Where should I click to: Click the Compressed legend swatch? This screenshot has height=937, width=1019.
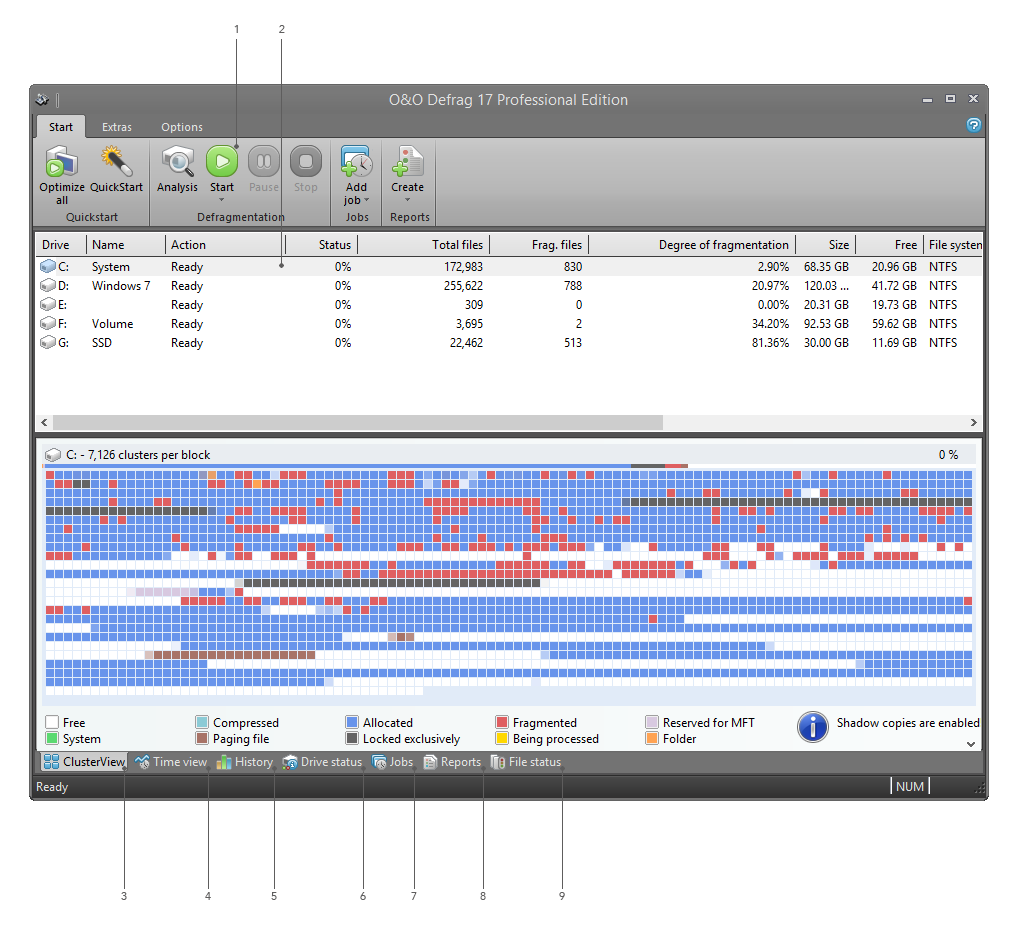202,722
